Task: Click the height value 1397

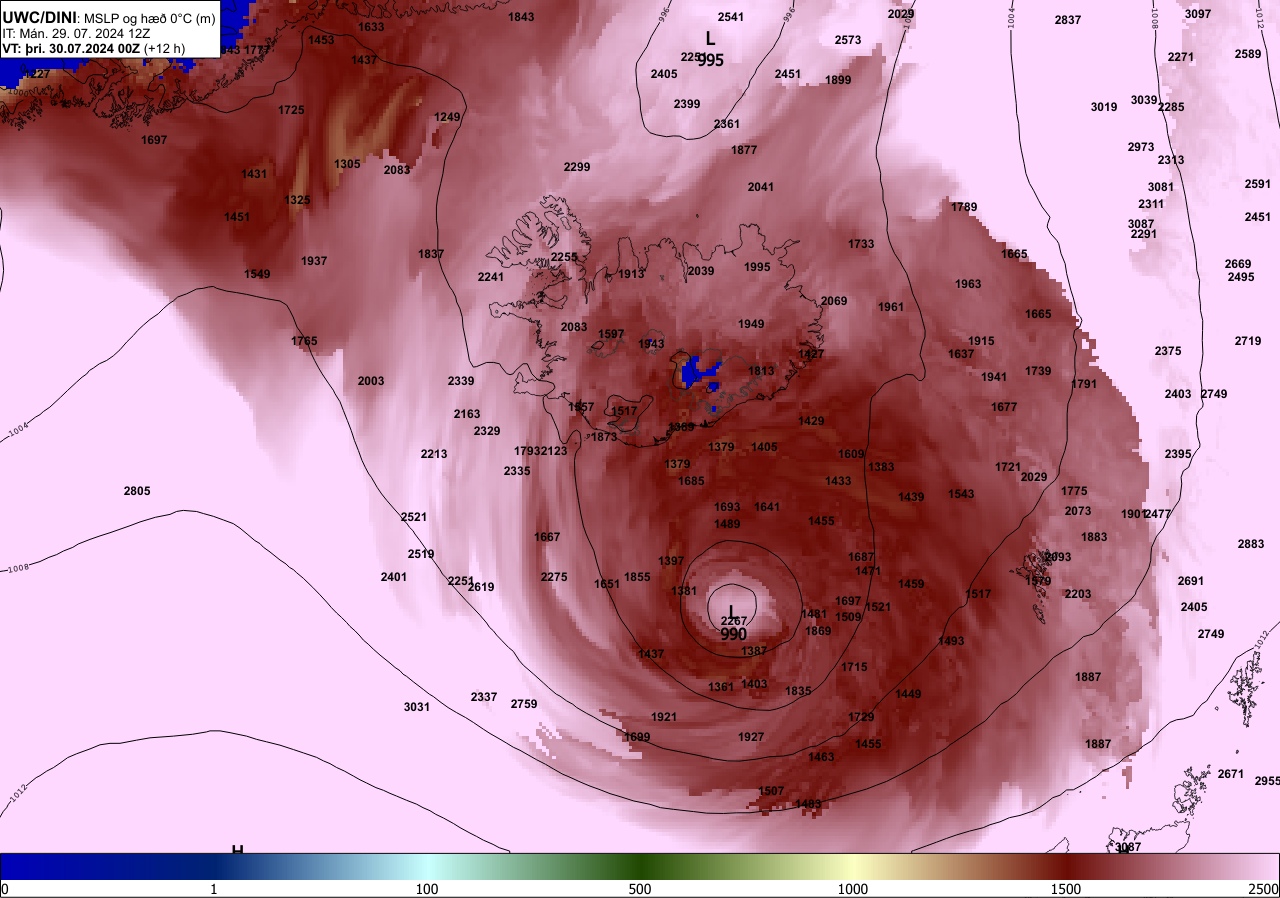Action: (671, 561)
